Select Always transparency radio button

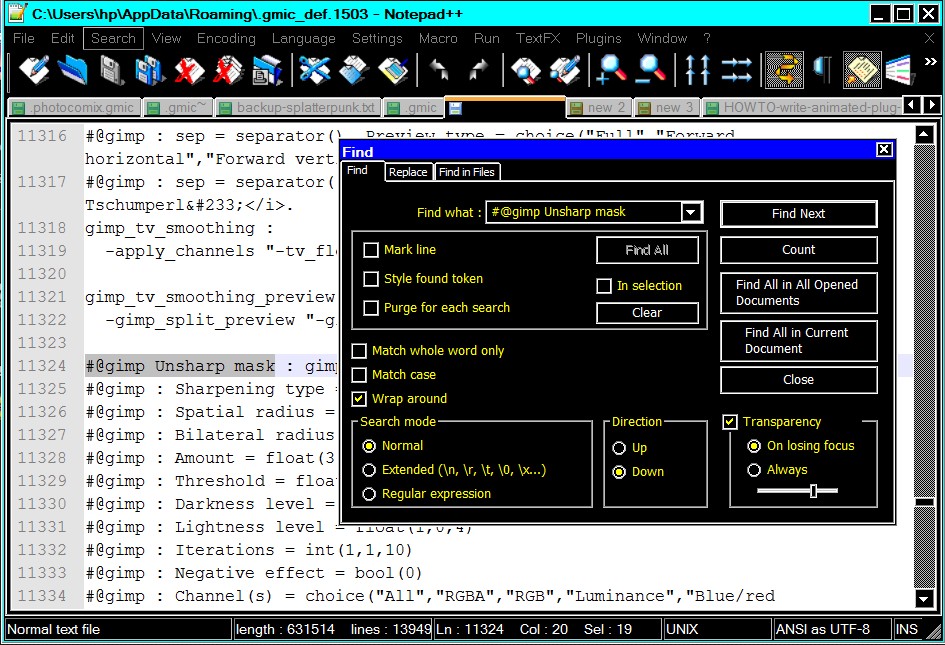pos(754,470)
